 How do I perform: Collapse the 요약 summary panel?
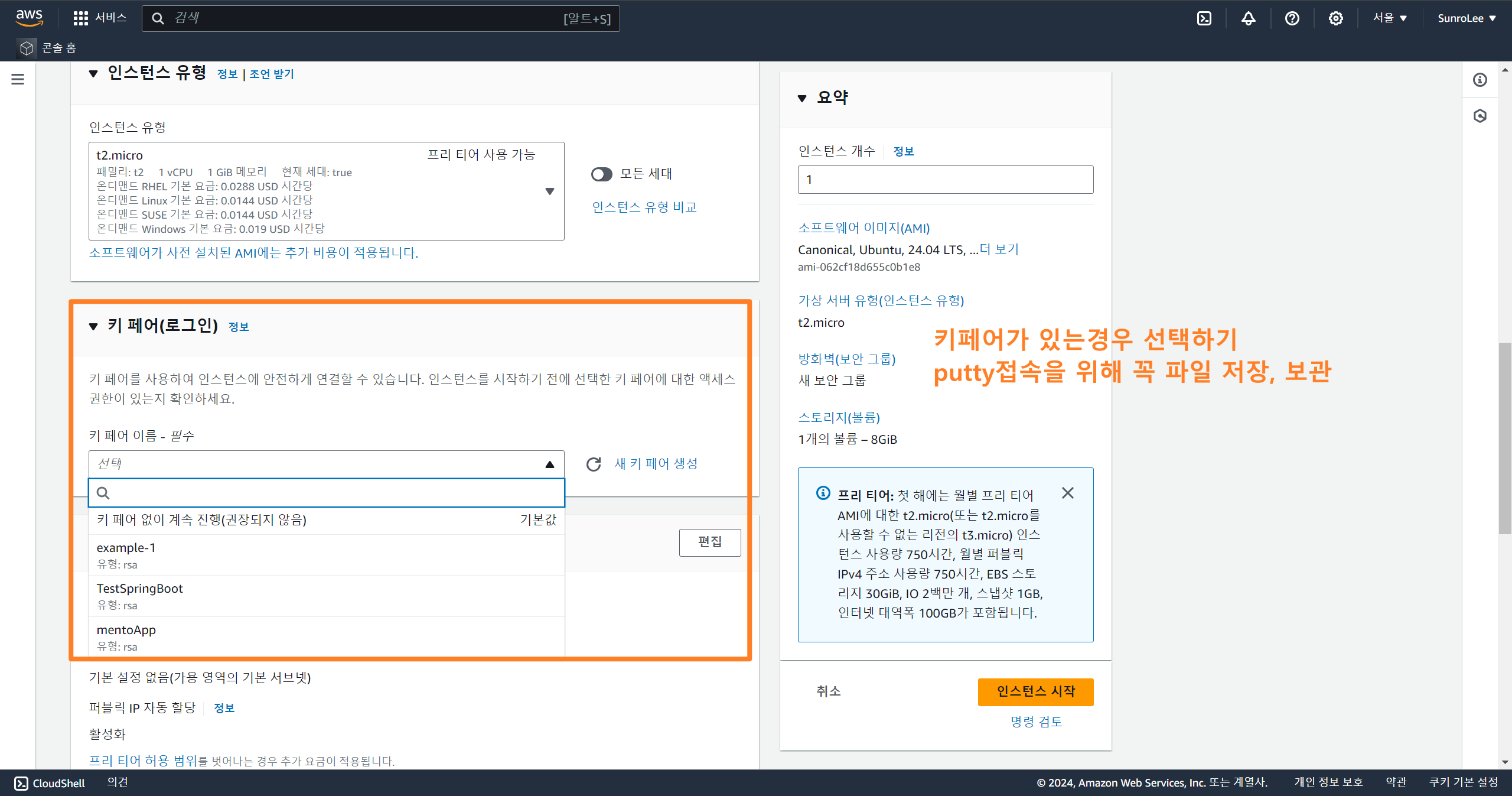click(802, 98)
